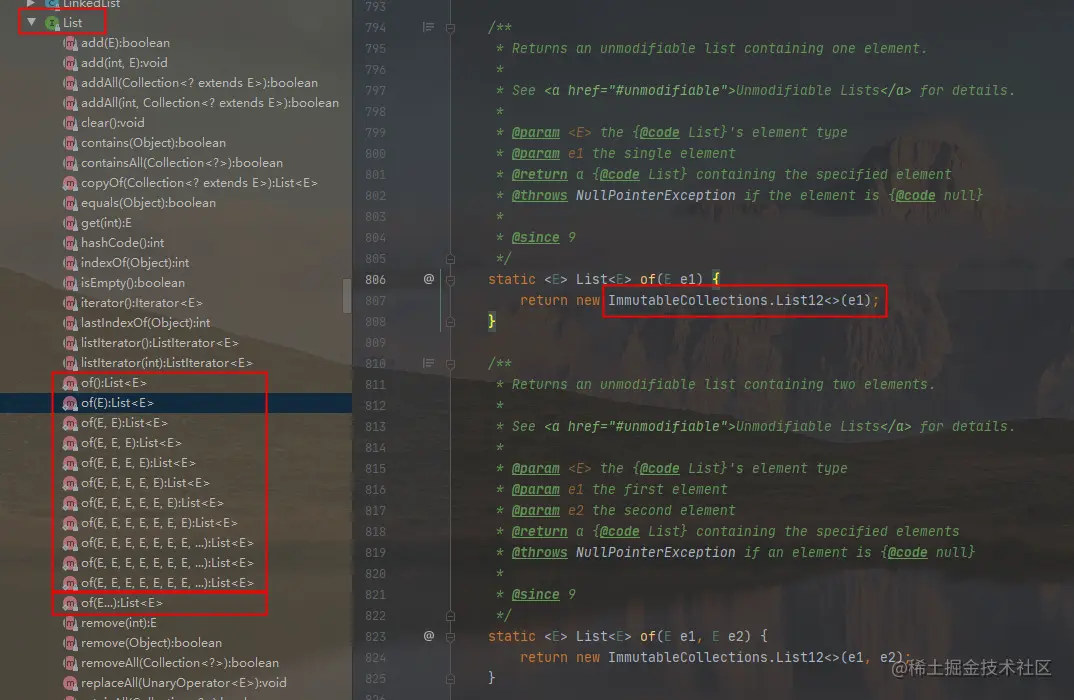The width and height of the screenshot is (1074, 700).
Task: Fold the of(E e1) method at line 806
Action: pos(450,279)
